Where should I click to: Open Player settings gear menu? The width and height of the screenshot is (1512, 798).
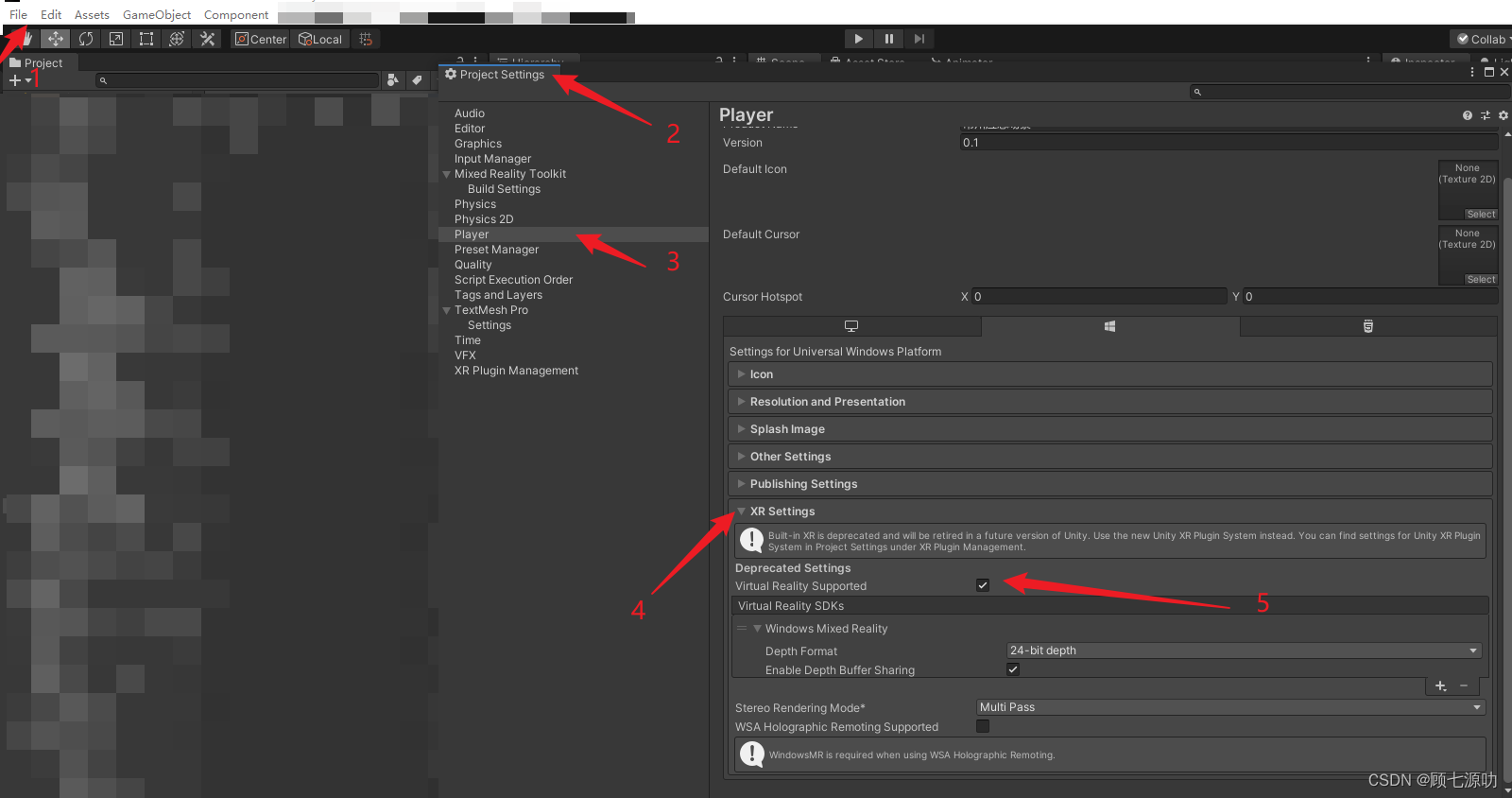(x=1503, y=115)
